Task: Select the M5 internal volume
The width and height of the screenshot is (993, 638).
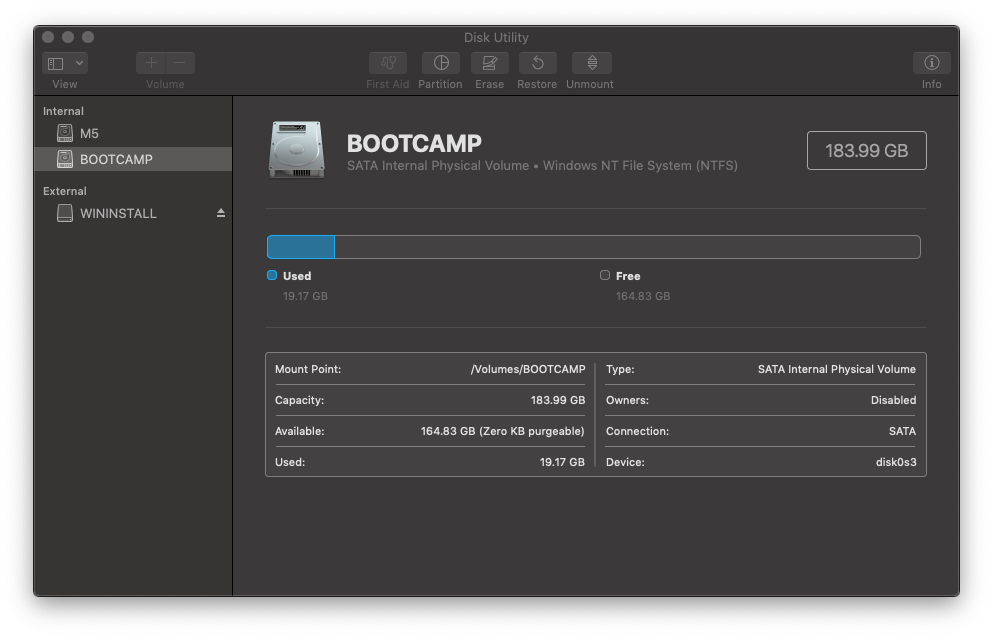Action: pyautogui.click(x=89, y=133)
